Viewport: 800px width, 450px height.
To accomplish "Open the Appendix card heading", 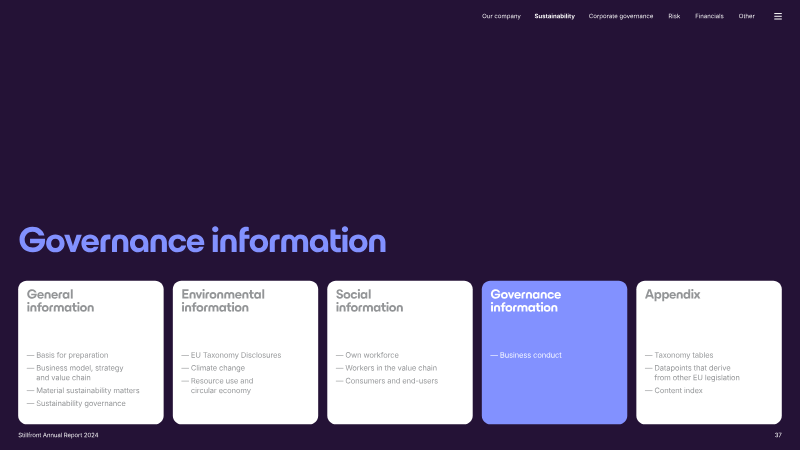I will point(672,295).
